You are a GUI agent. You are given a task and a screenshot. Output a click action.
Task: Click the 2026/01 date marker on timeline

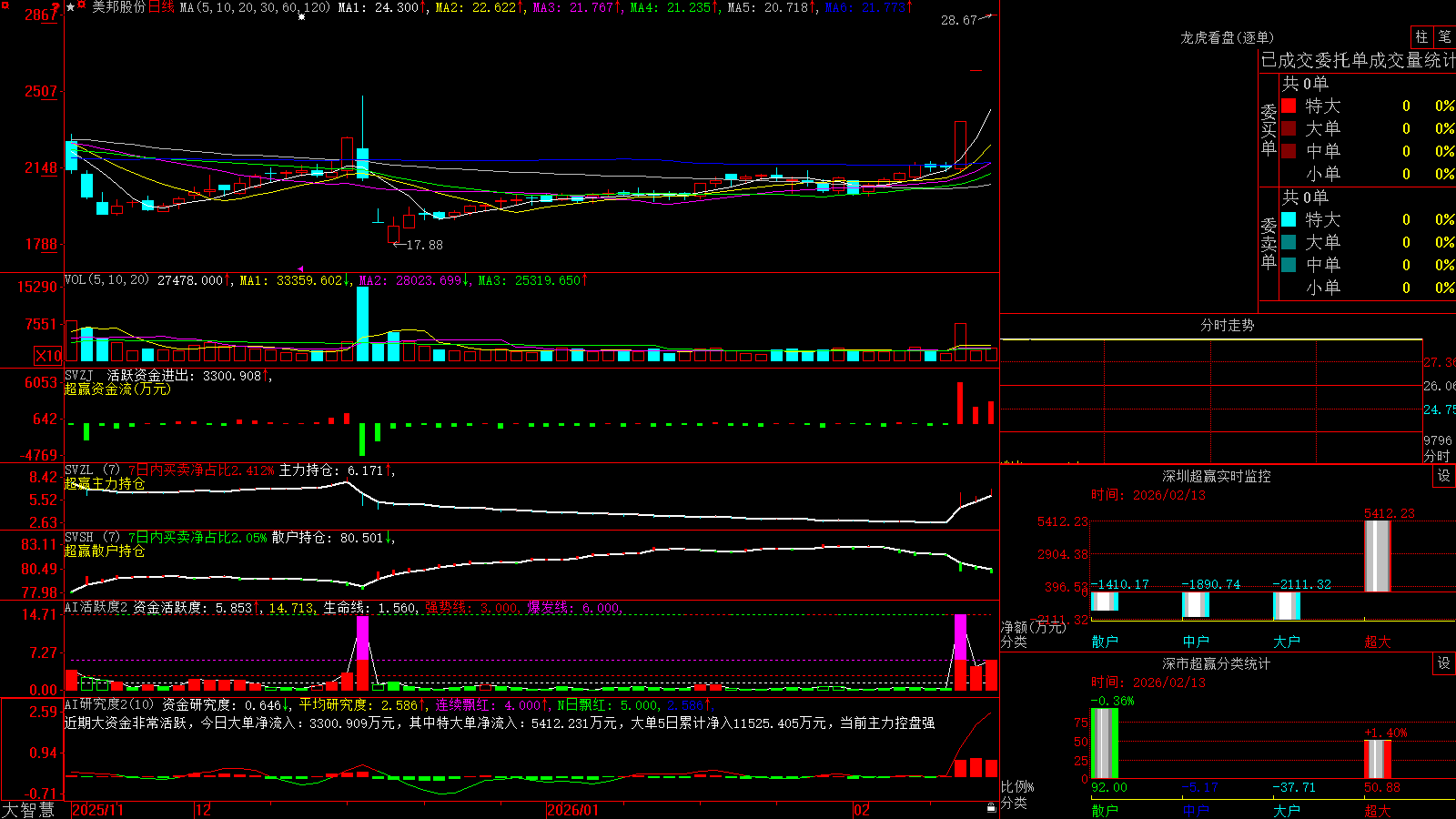572,810
